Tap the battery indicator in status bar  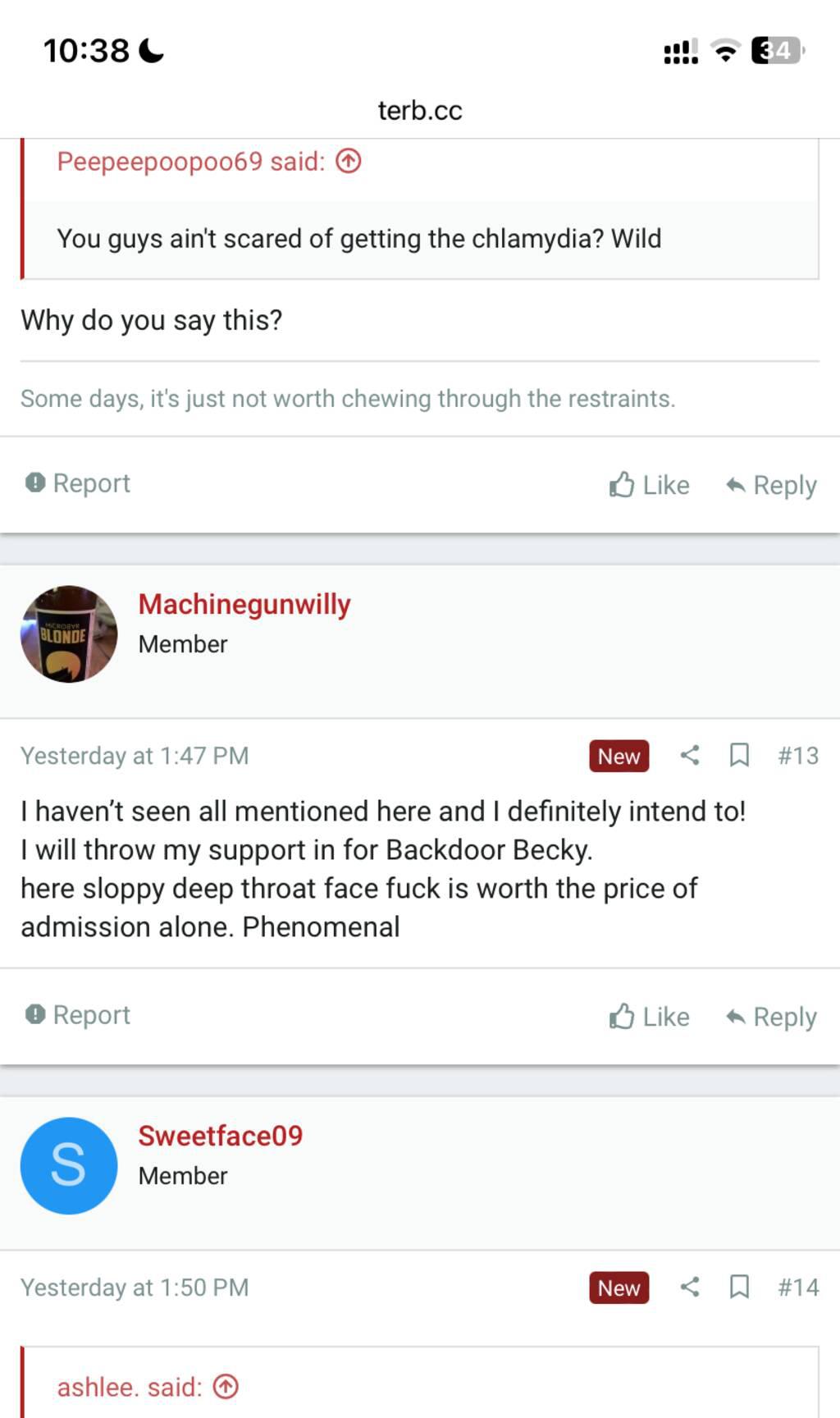pyautogui.click(x=777, y=51)
